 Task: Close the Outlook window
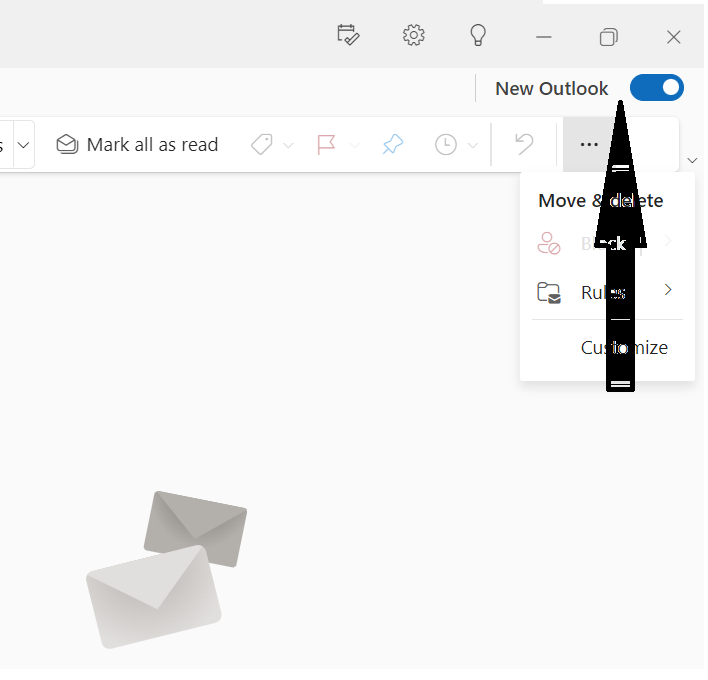pyautogui.click(x=674, y=37)
